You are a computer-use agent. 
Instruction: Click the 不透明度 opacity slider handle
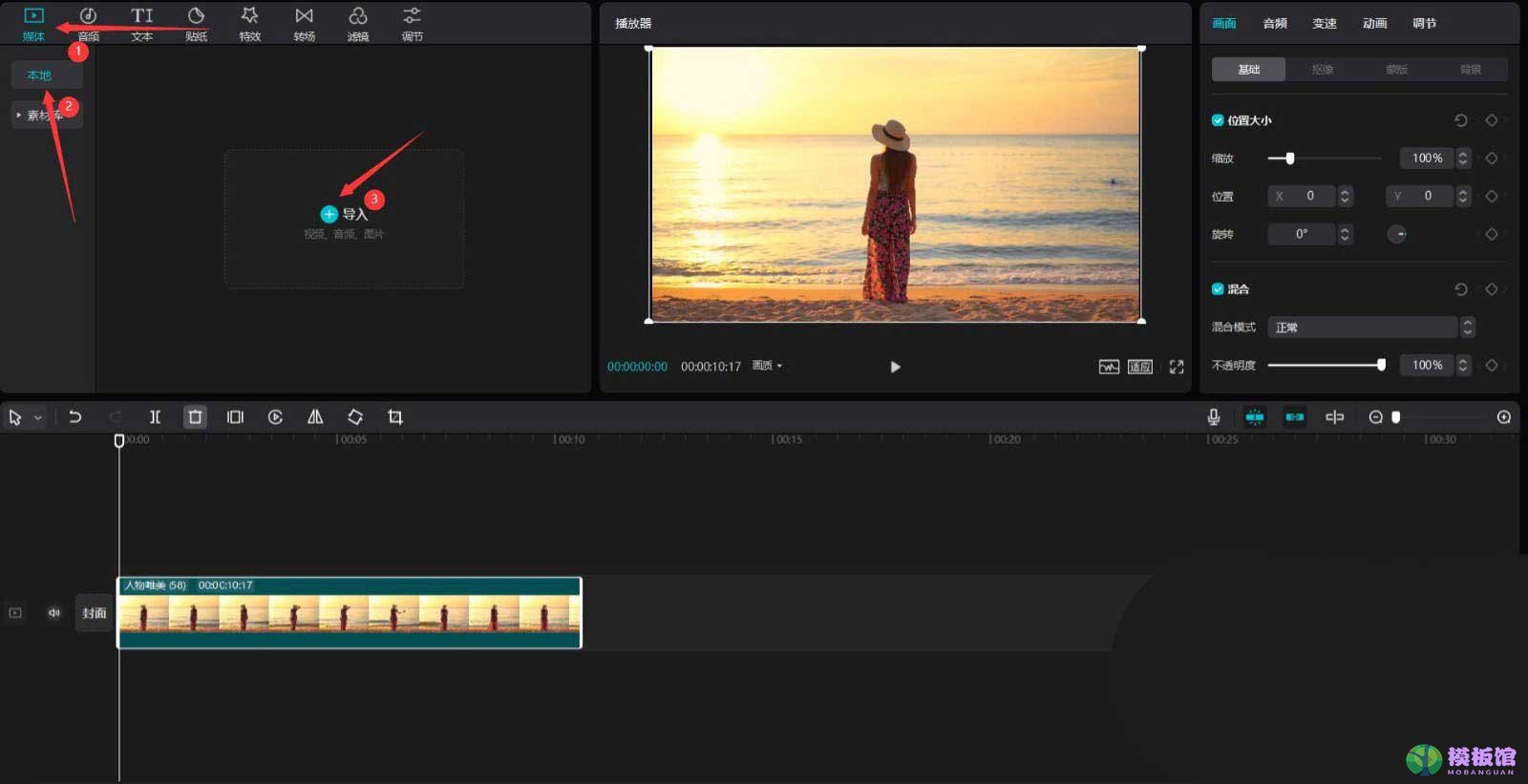[x=1381, y=365]
